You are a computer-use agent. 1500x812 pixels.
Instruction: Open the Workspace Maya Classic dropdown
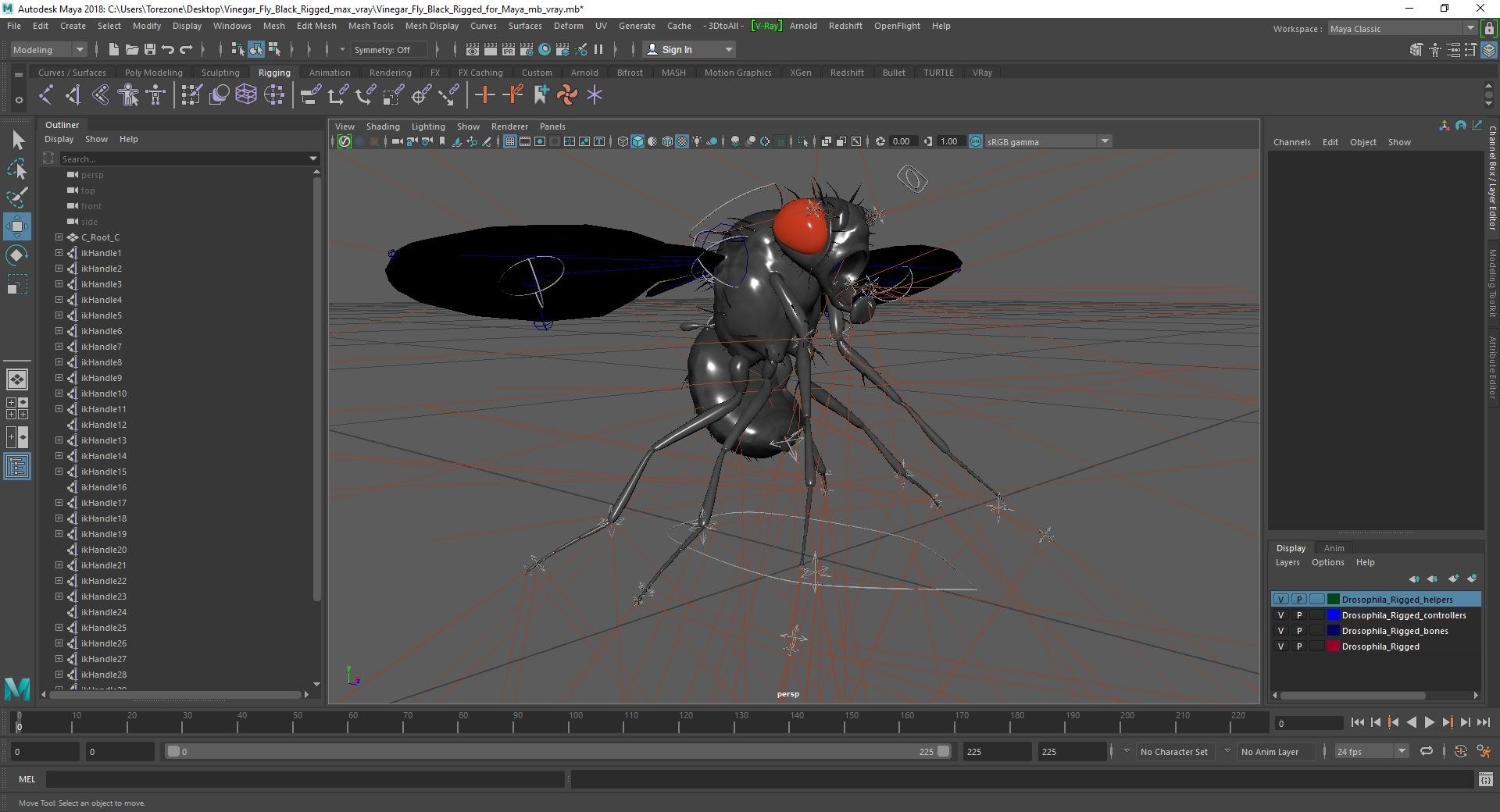(x=1402, y=29)
